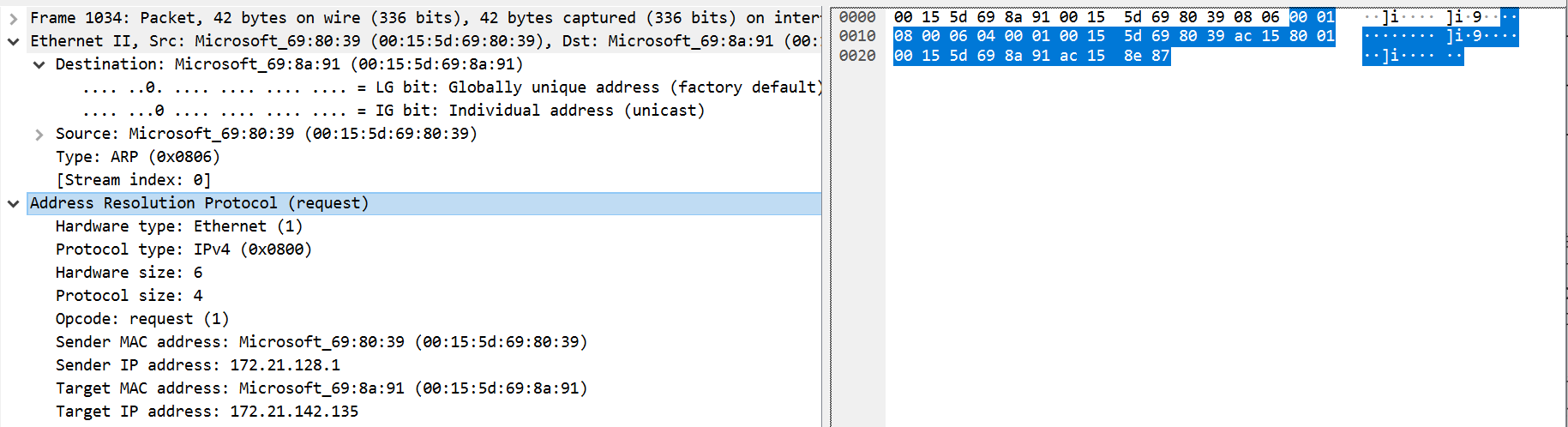This screenshot has height=427, width=1568.
Task: Click the 0010 offset in hex dump
Action: 857,36
